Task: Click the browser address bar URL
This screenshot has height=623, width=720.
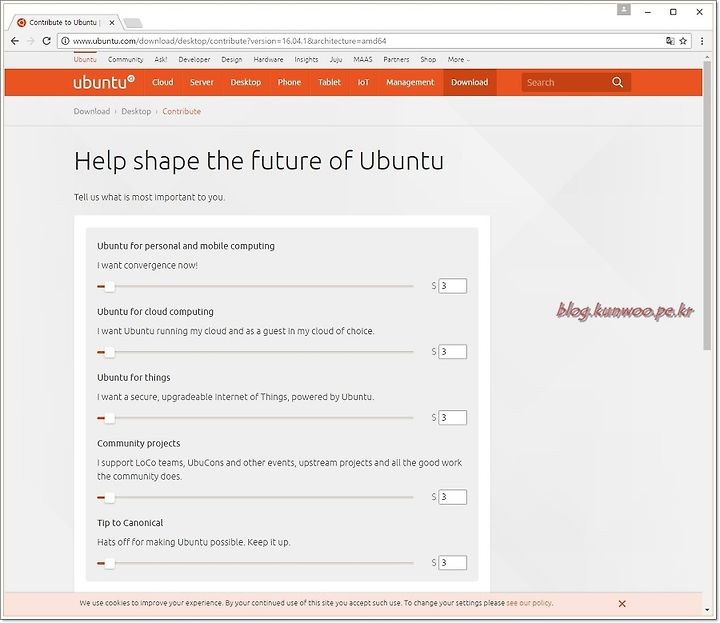Action: point(230,41)
